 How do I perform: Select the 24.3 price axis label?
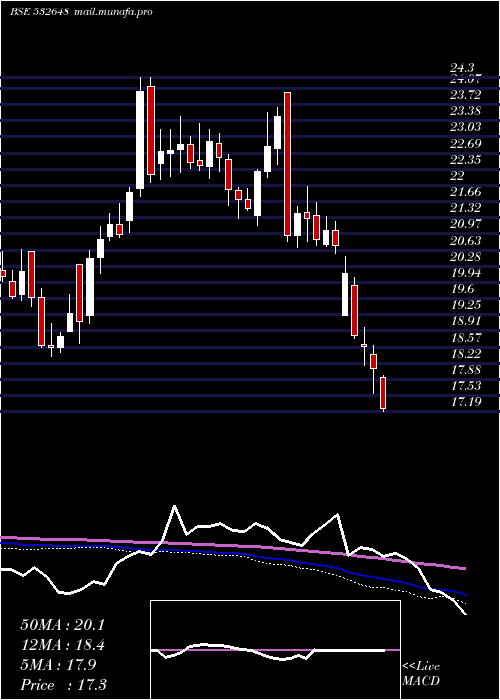tap(462, 69)
